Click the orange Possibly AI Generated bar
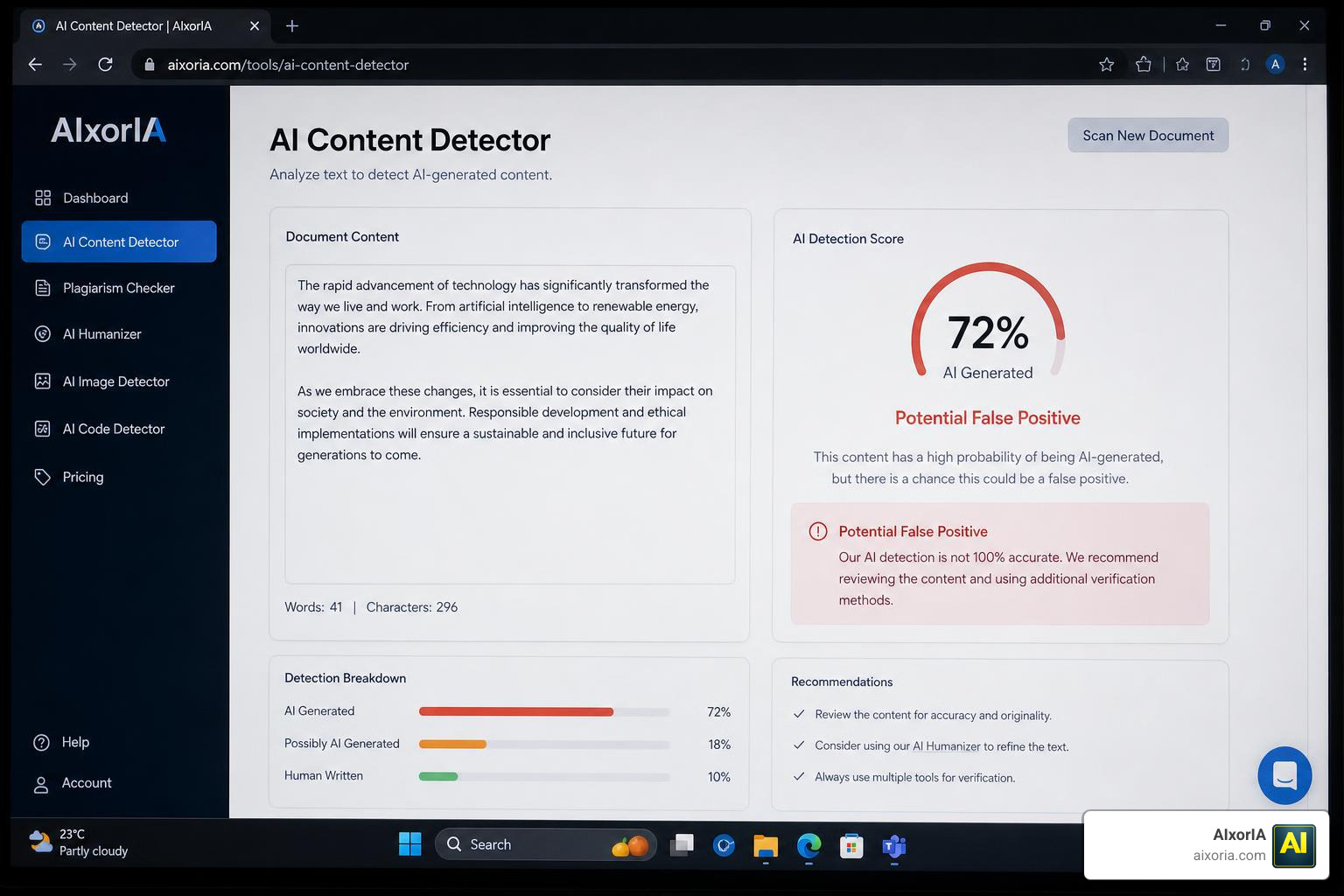The image size is (1344, 896). 452,745
